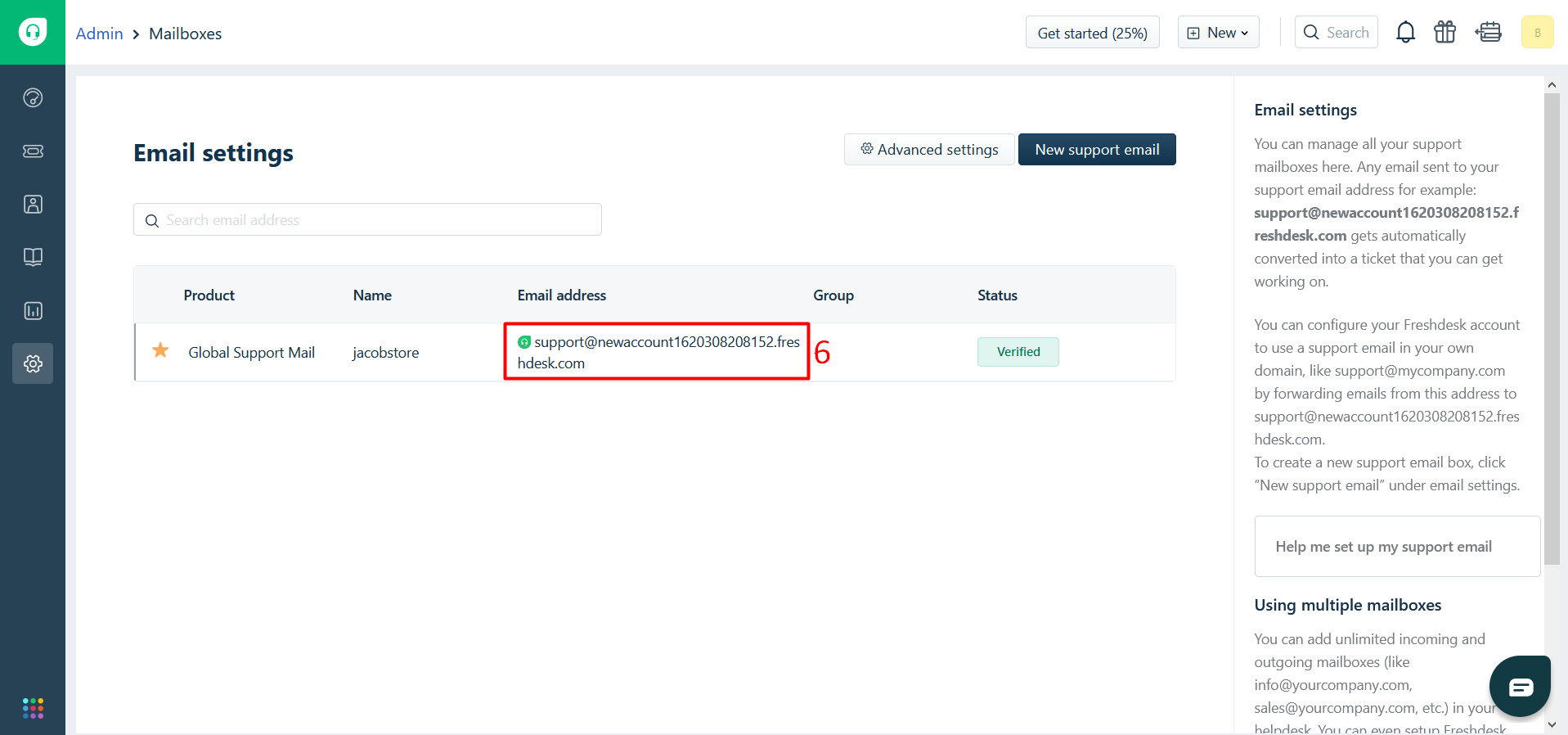The height and width of the screenshot is (735, 1568).
Task: Toggle the primary star for Global Support Mail
Action: 160,351
